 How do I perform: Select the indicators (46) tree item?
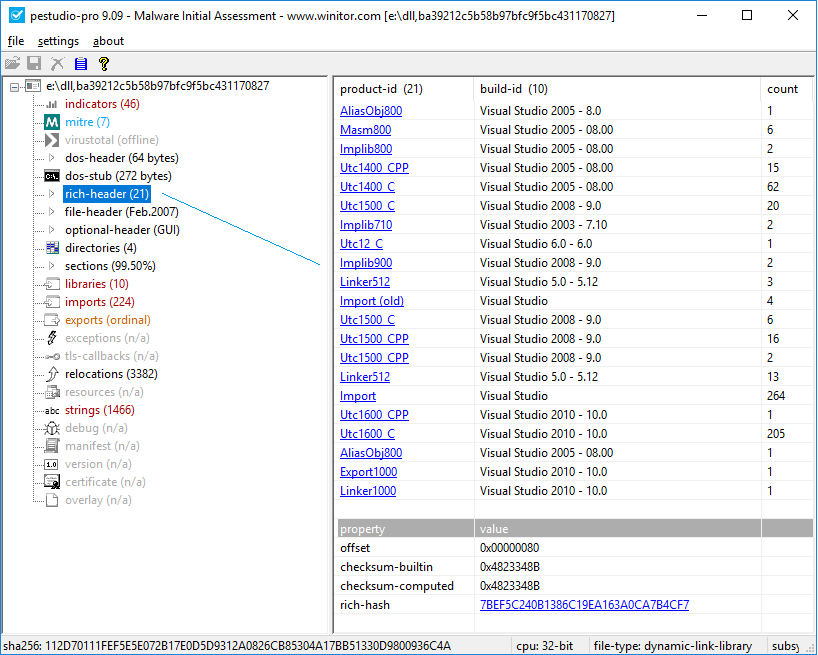tap(102, 104)
